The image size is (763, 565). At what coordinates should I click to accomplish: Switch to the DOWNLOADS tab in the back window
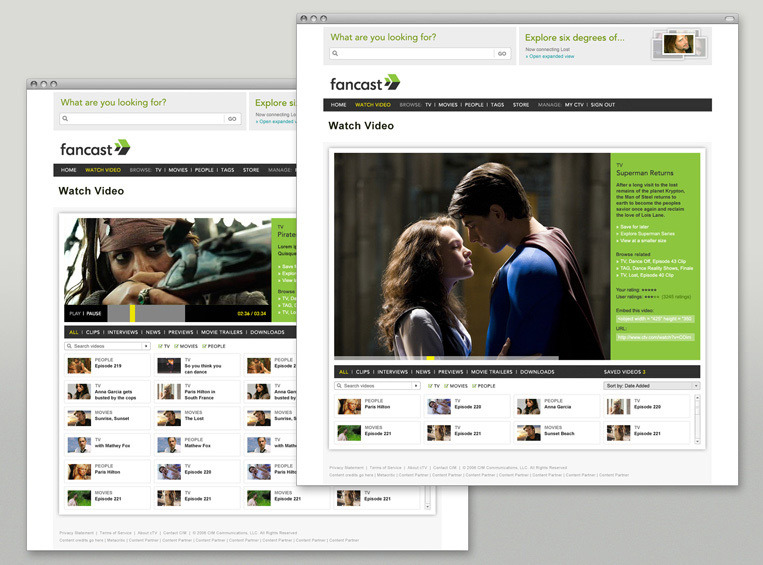coord(268,332)
